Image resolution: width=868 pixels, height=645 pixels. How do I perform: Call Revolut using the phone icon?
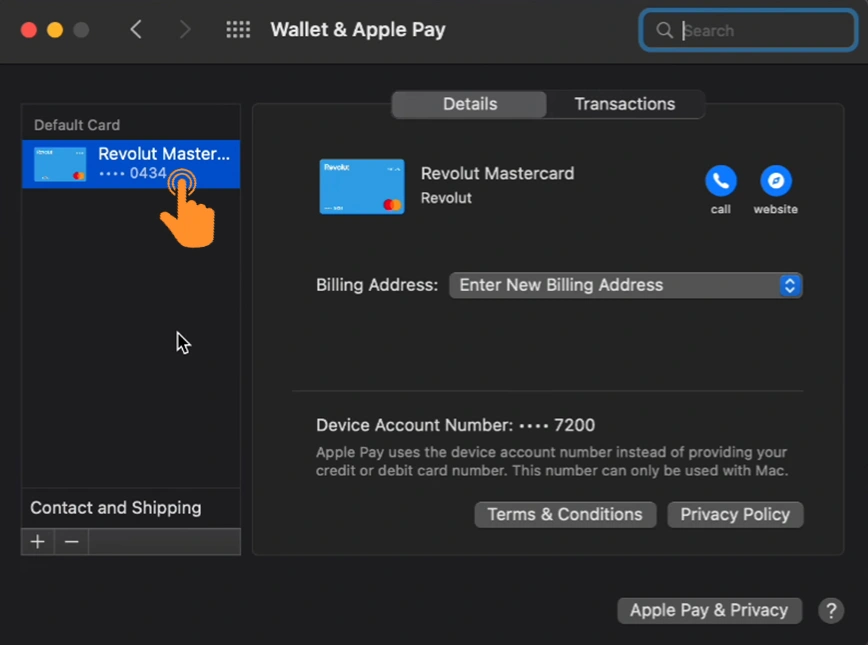721,180
